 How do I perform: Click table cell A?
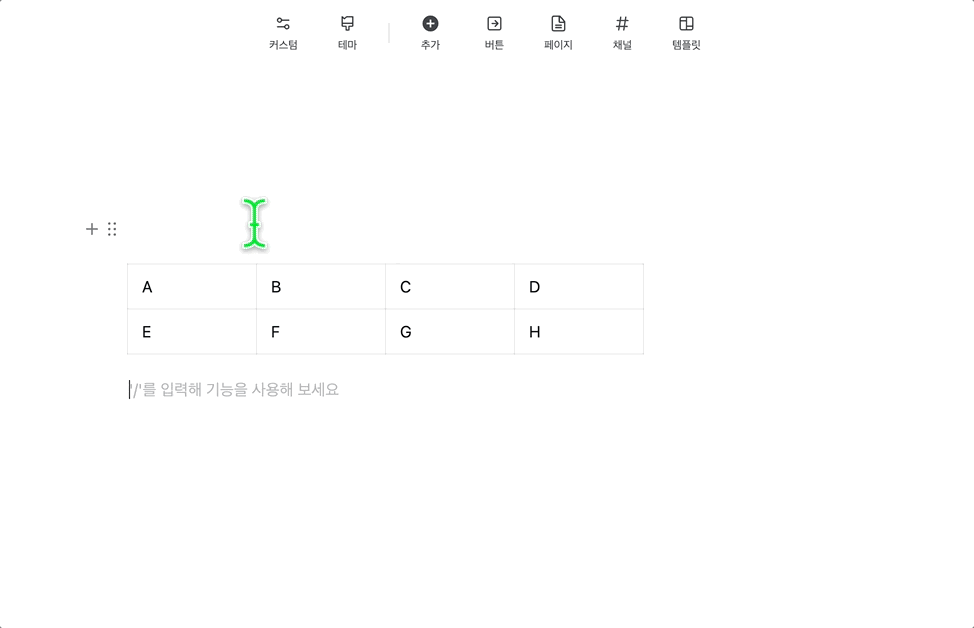pyautogui.click(x=191, y=287)
